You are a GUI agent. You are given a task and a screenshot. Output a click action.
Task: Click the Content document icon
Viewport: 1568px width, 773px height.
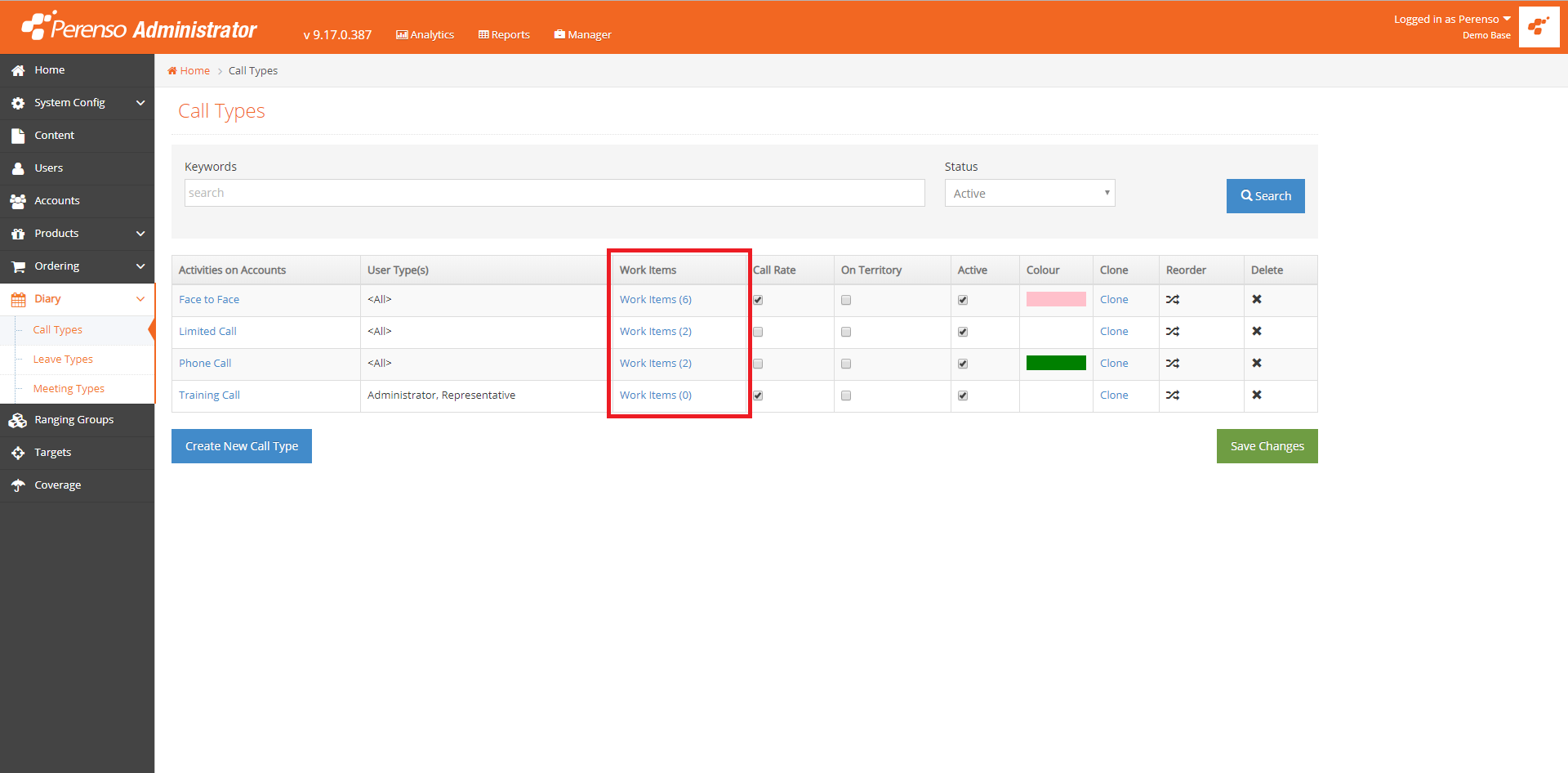point(18,136)
